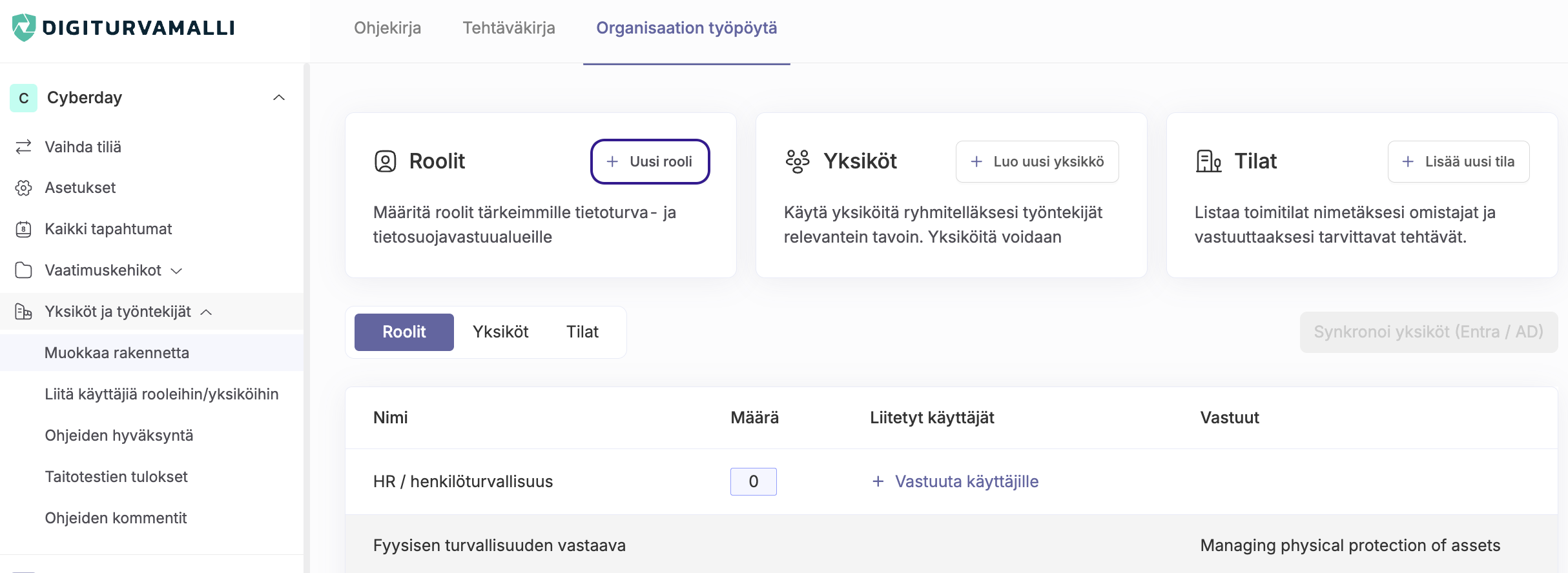1568x573 pixels.
Task: Select the Organisaation työpöytä tab
Action: tap(686, 28)
